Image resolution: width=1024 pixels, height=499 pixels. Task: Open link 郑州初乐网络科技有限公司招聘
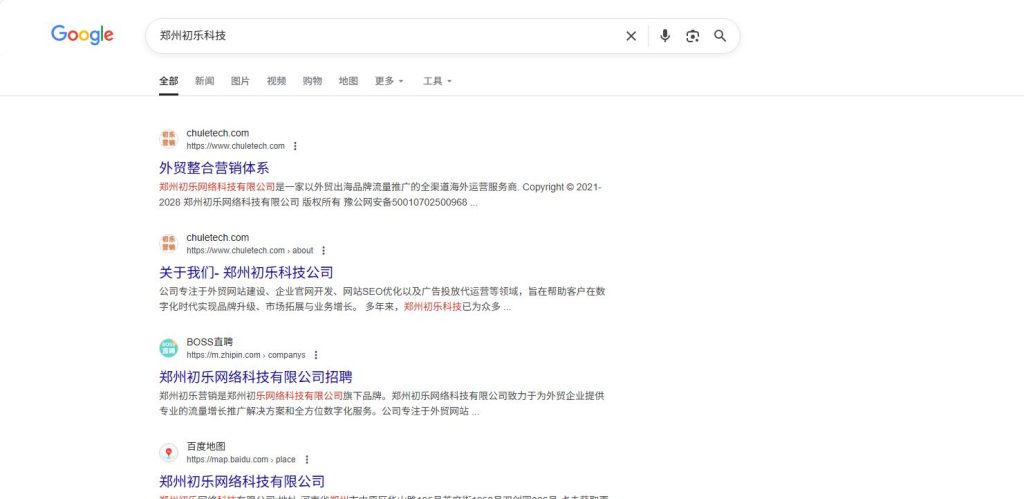[256, 377]
